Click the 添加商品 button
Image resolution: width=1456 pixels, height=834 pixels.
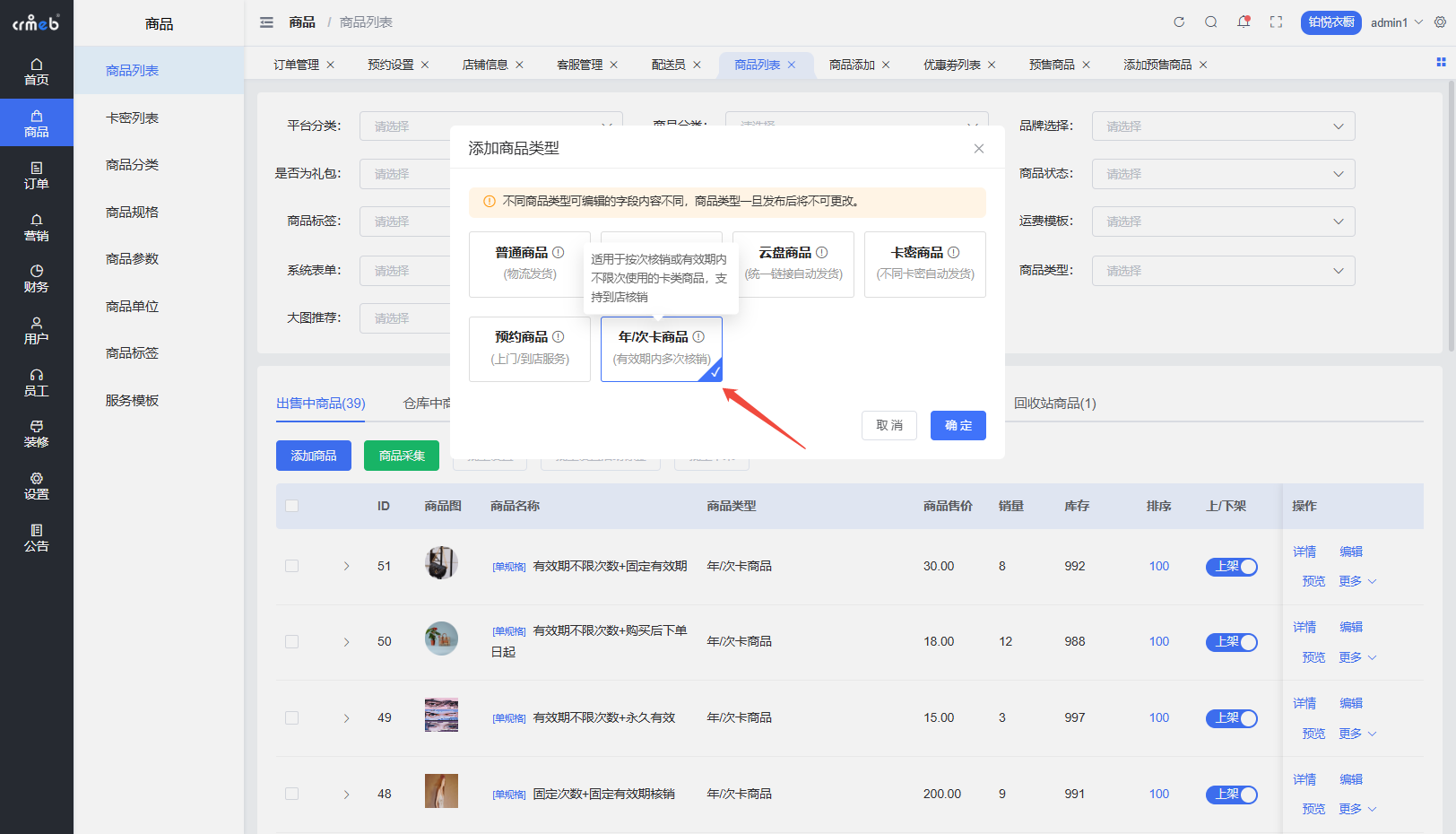pos(314,456)
